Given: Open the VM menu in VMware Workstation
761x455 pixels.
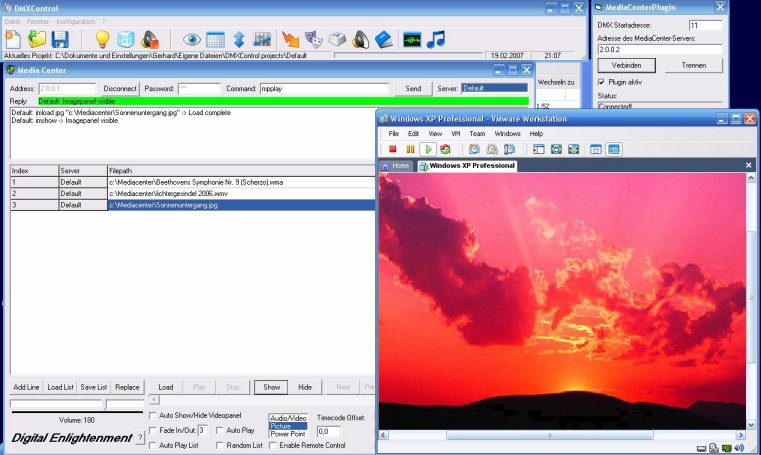Looking at the screenshot, I should pyautogui.click(x=455, y=133).
